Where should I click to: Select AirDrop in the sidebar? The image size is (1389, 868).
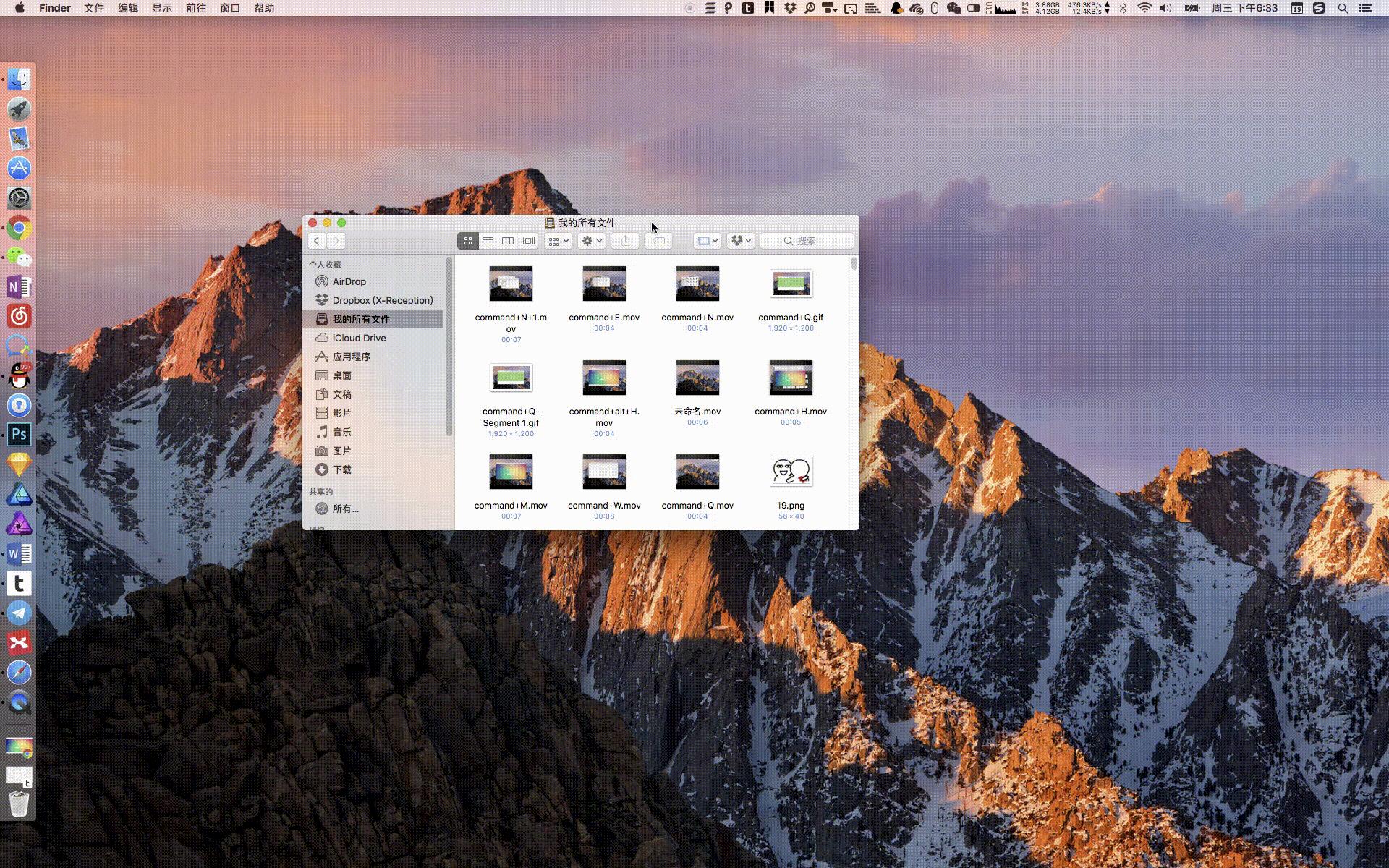(349, 281)
